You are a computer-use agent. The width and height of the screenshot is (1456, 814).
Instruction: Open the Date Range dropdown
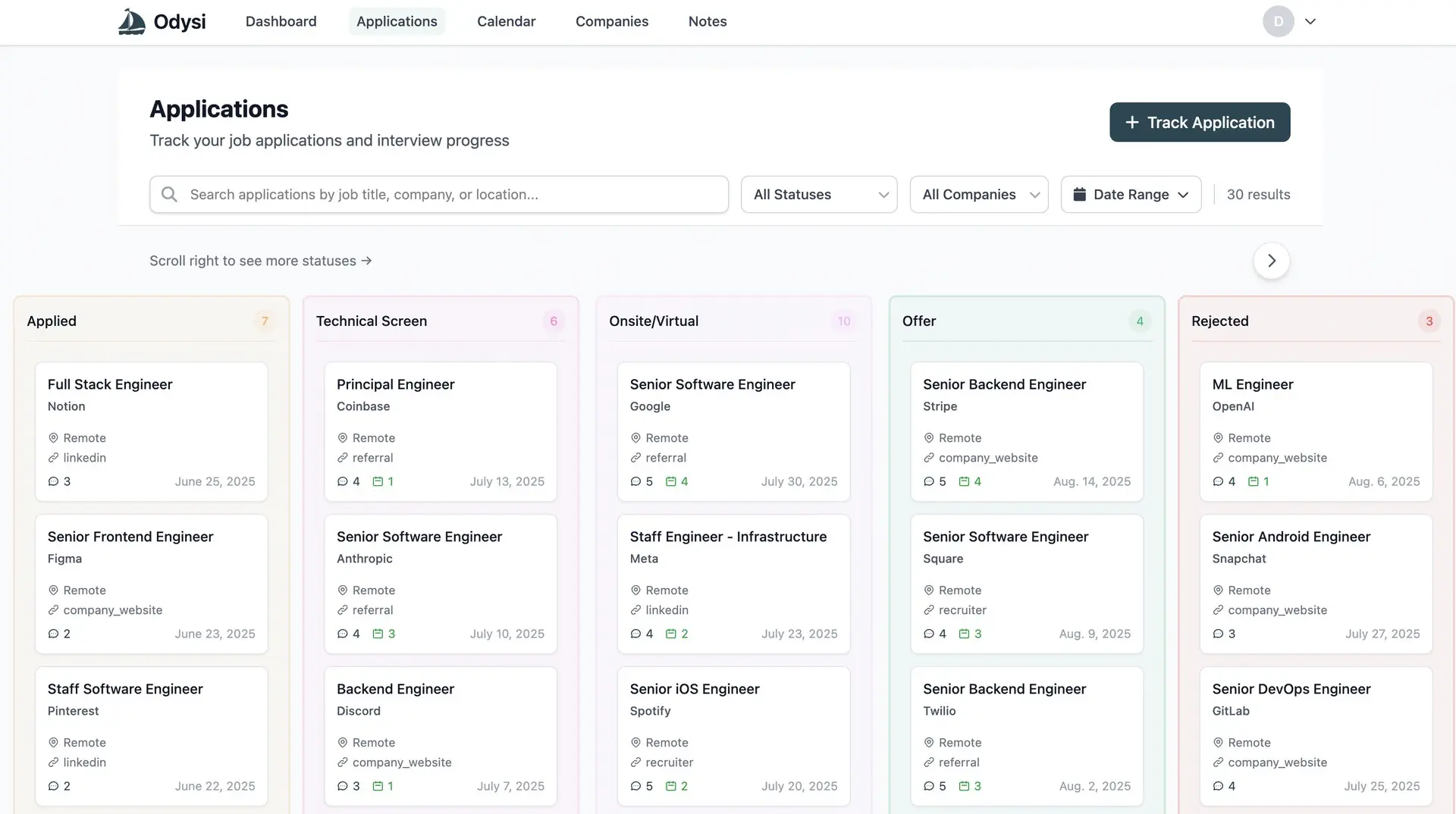click(x=1131, y=194)
